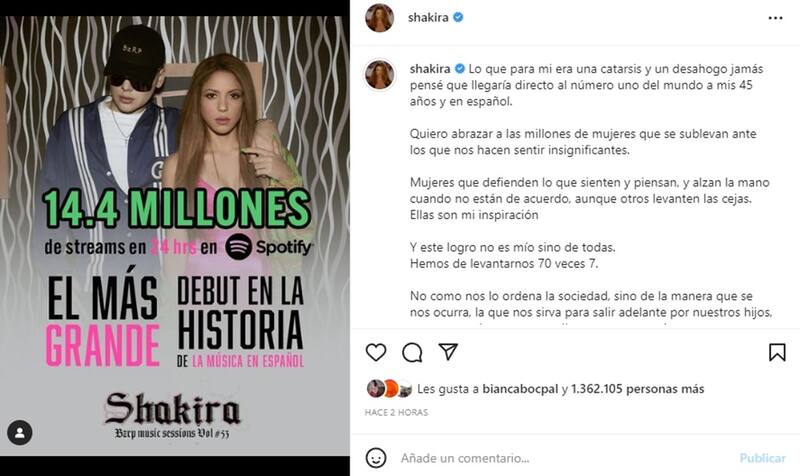Click the verified badge in post header

tap(458, 17)
